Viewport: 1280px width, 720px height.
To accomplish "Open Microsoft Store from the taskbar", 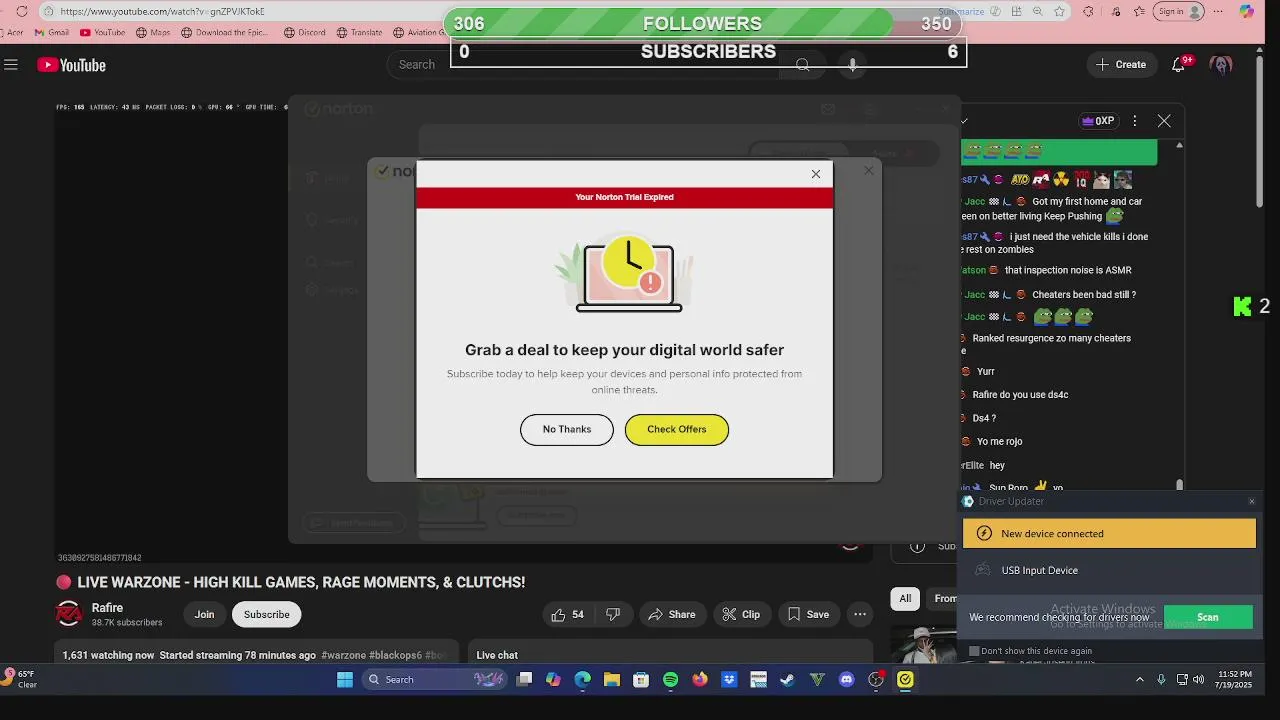I will [x=641, y=680].
